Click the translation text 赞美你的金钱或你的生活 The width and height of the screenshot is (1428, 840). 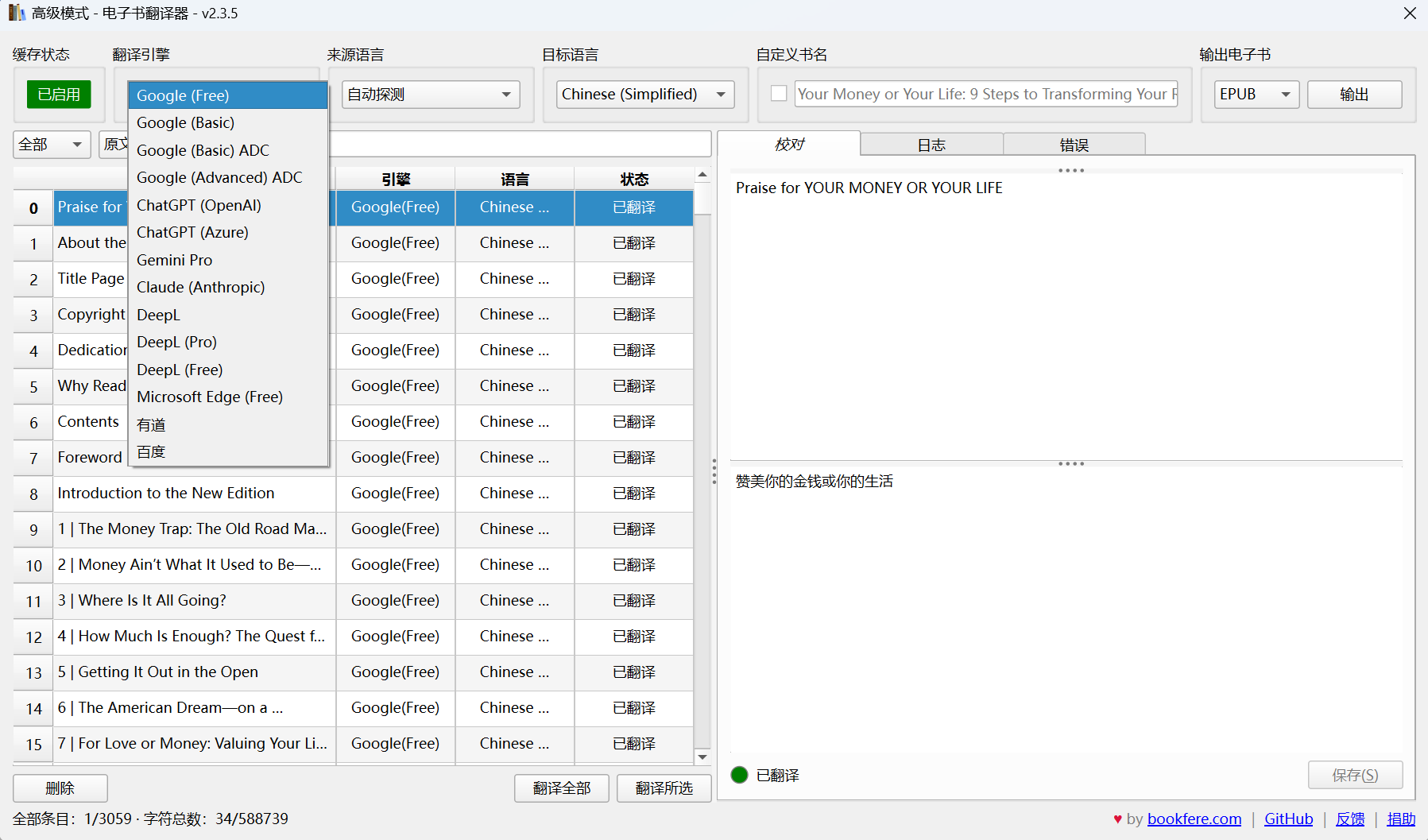815,482
